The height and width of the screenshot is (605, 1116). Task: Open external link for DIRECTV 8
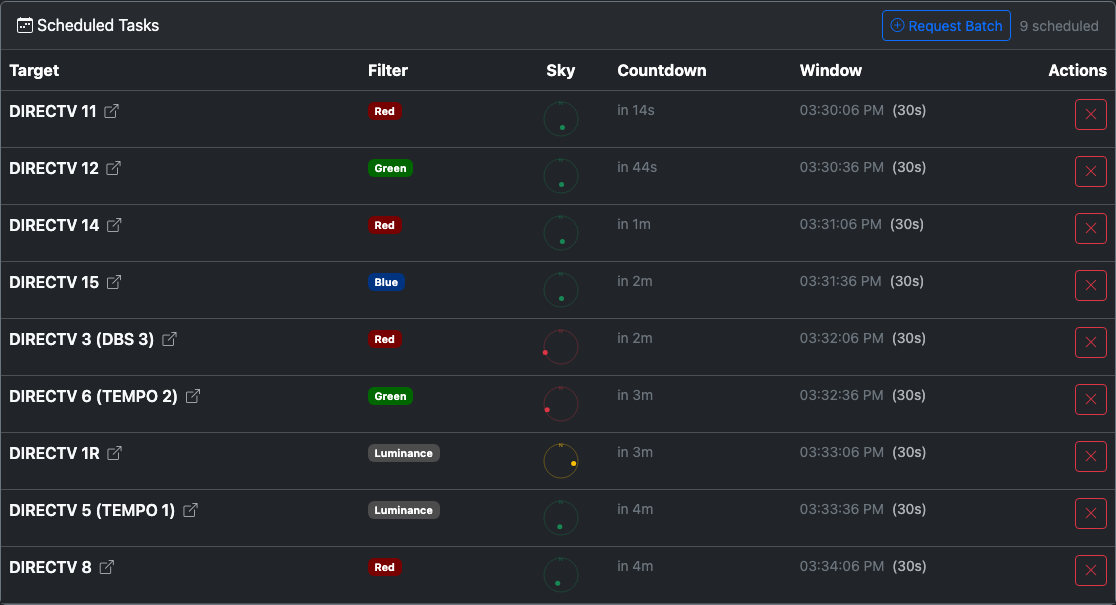(107, 567)
